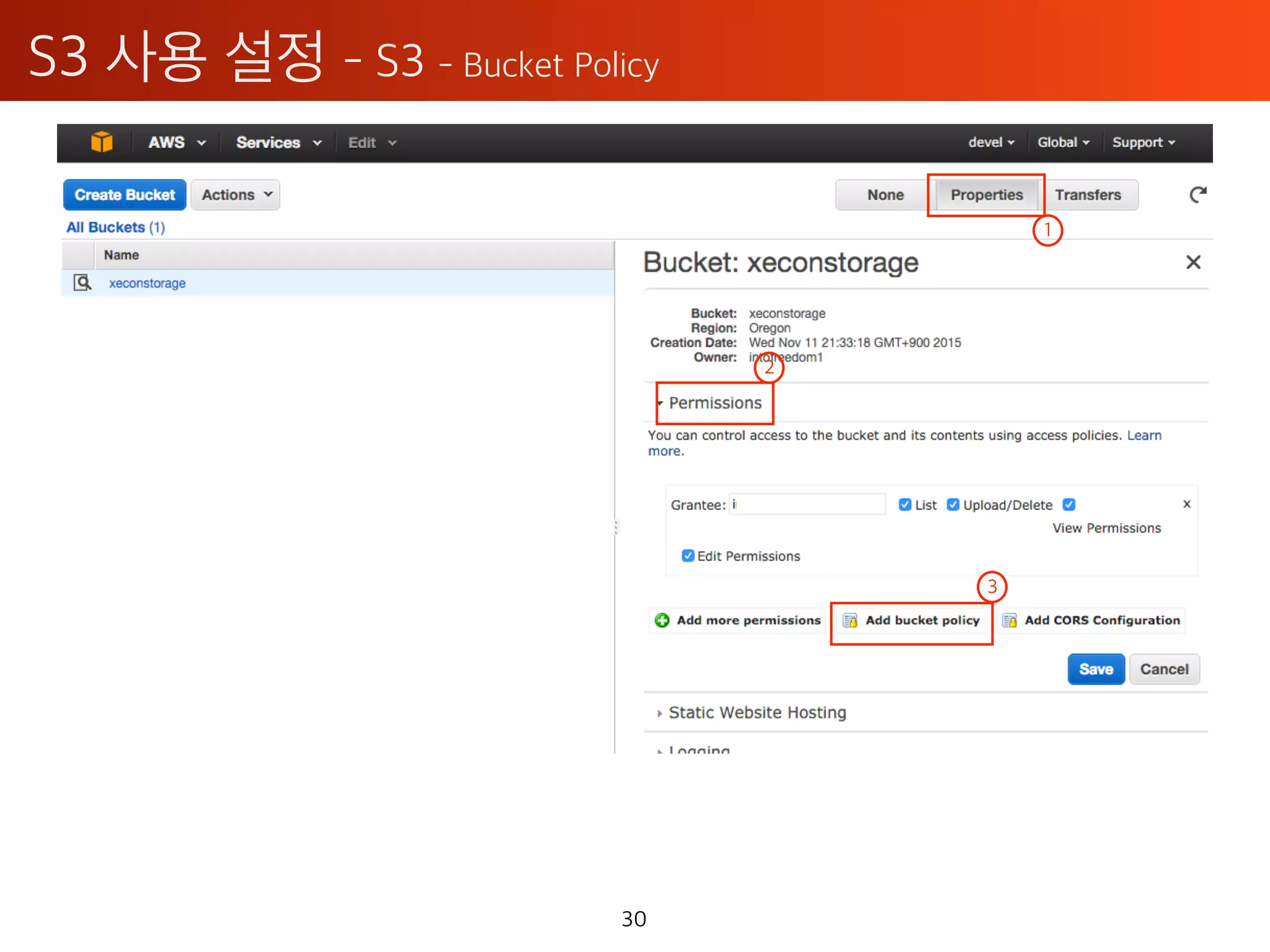Click the Add CORS Configuration button label
This screenshot has height=952, width=1270.
tap(1102, 620)
